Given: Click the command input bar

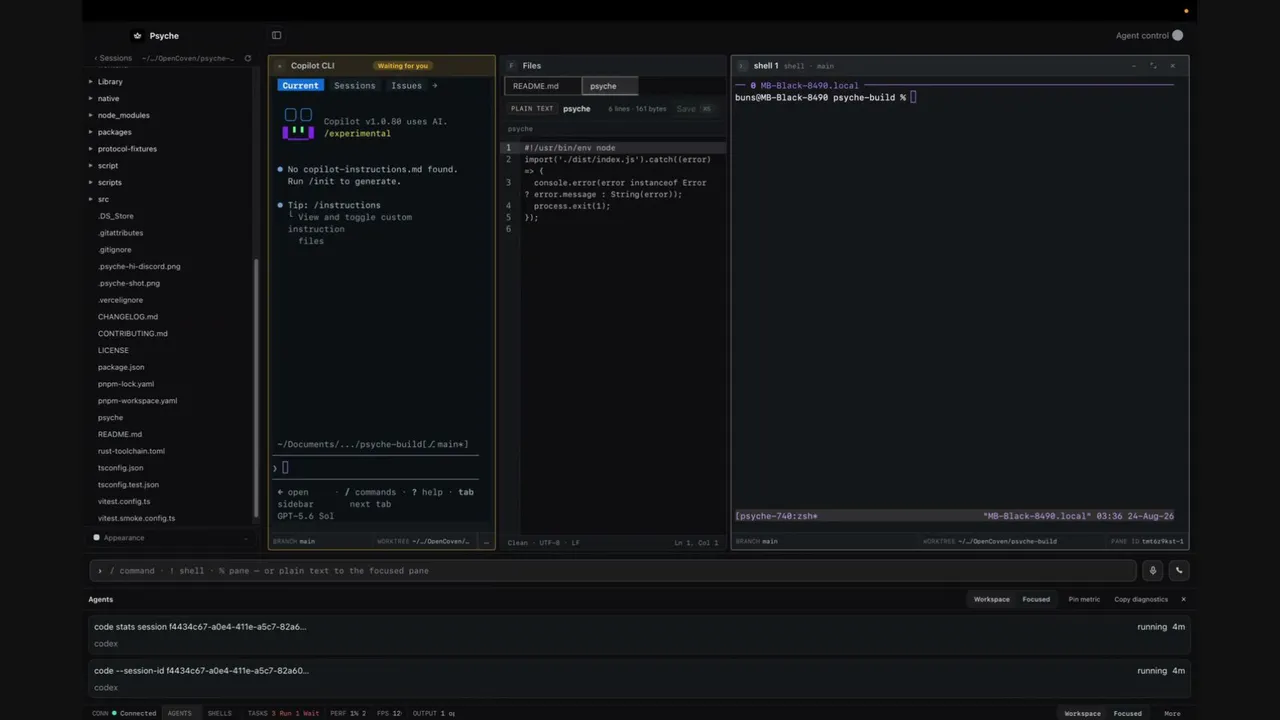Looking at the screenshot, I should pos(613,571).
